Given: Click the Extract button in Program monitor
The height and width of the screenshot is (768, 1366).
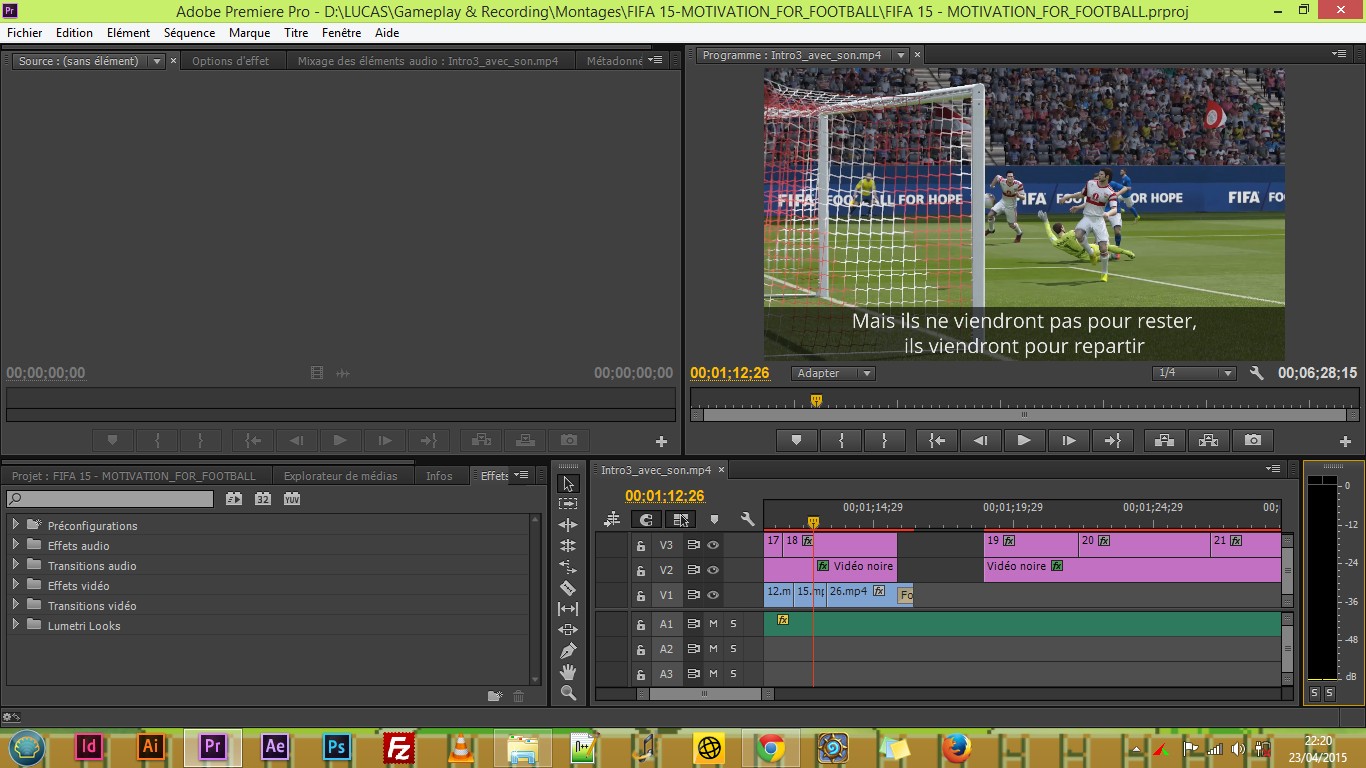Looking at the screenshot, I should coord(1208,440).
